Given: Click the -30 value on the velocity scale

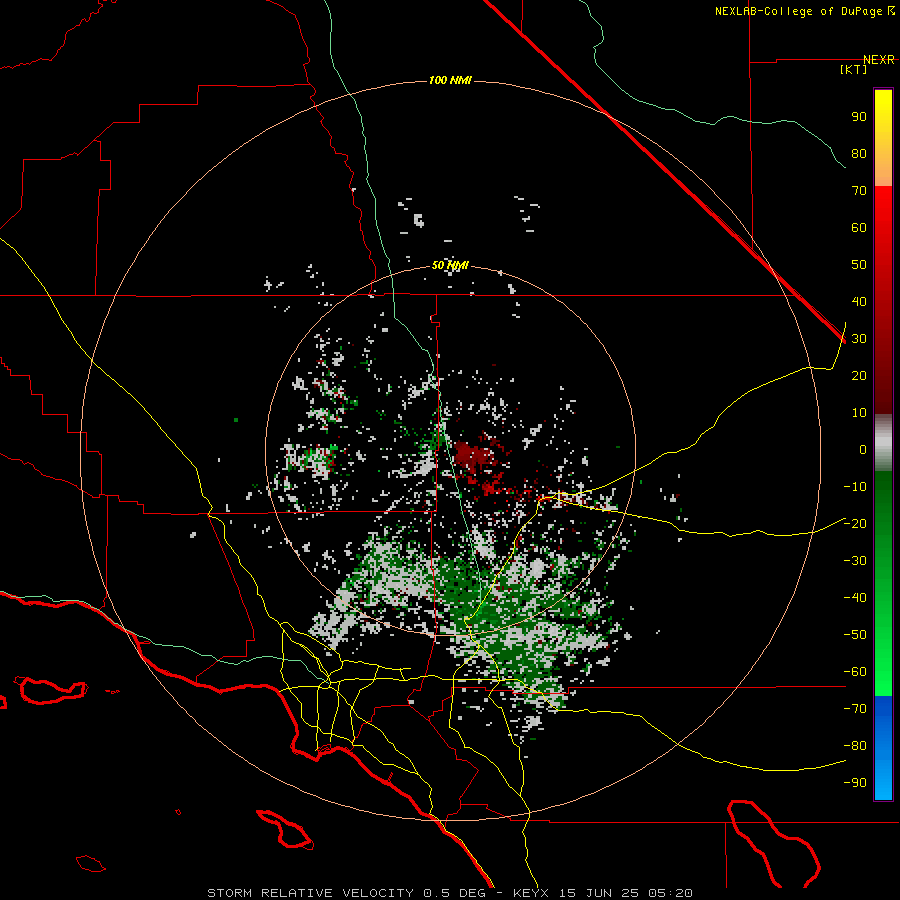Looking at the screenshot, I should [855, 561].
